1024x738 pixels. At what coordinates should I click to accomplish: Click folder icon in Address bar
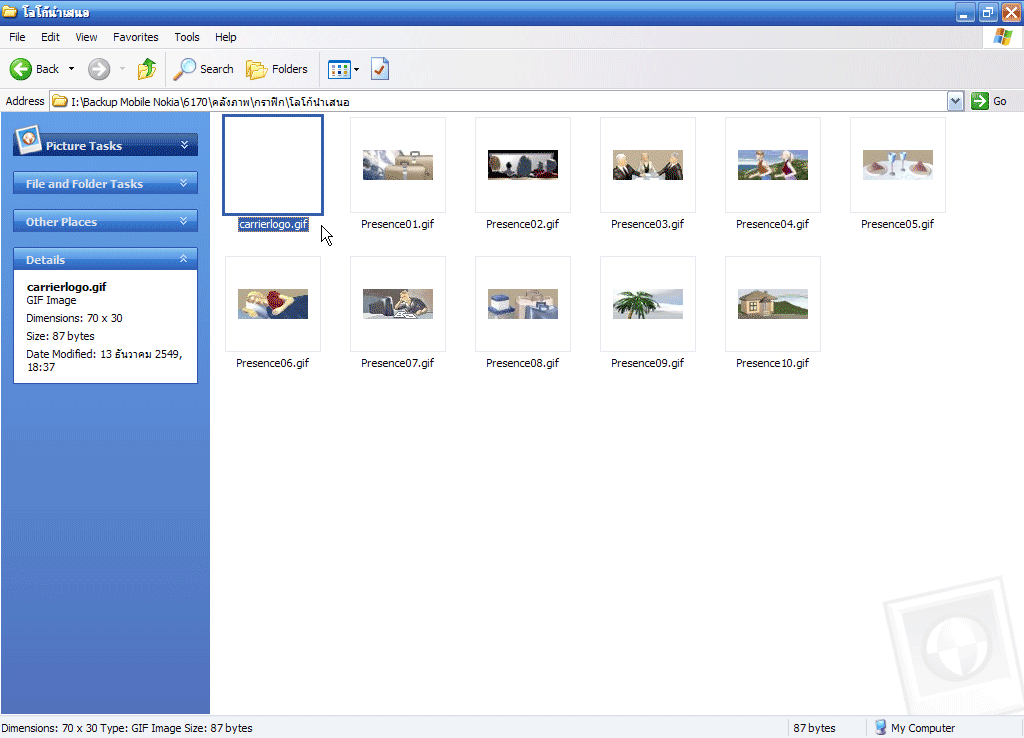[60, 101]
